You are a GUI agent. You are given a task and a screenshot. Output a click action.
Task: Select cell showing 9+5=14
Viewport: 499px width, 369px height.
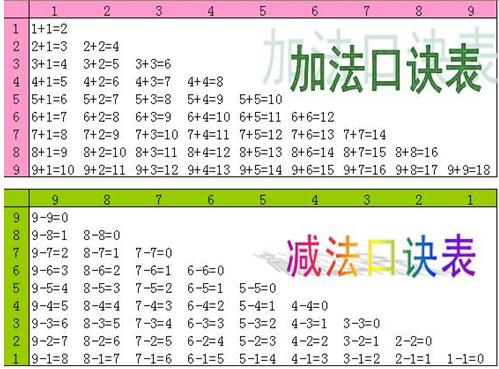(x=261, y=170)
